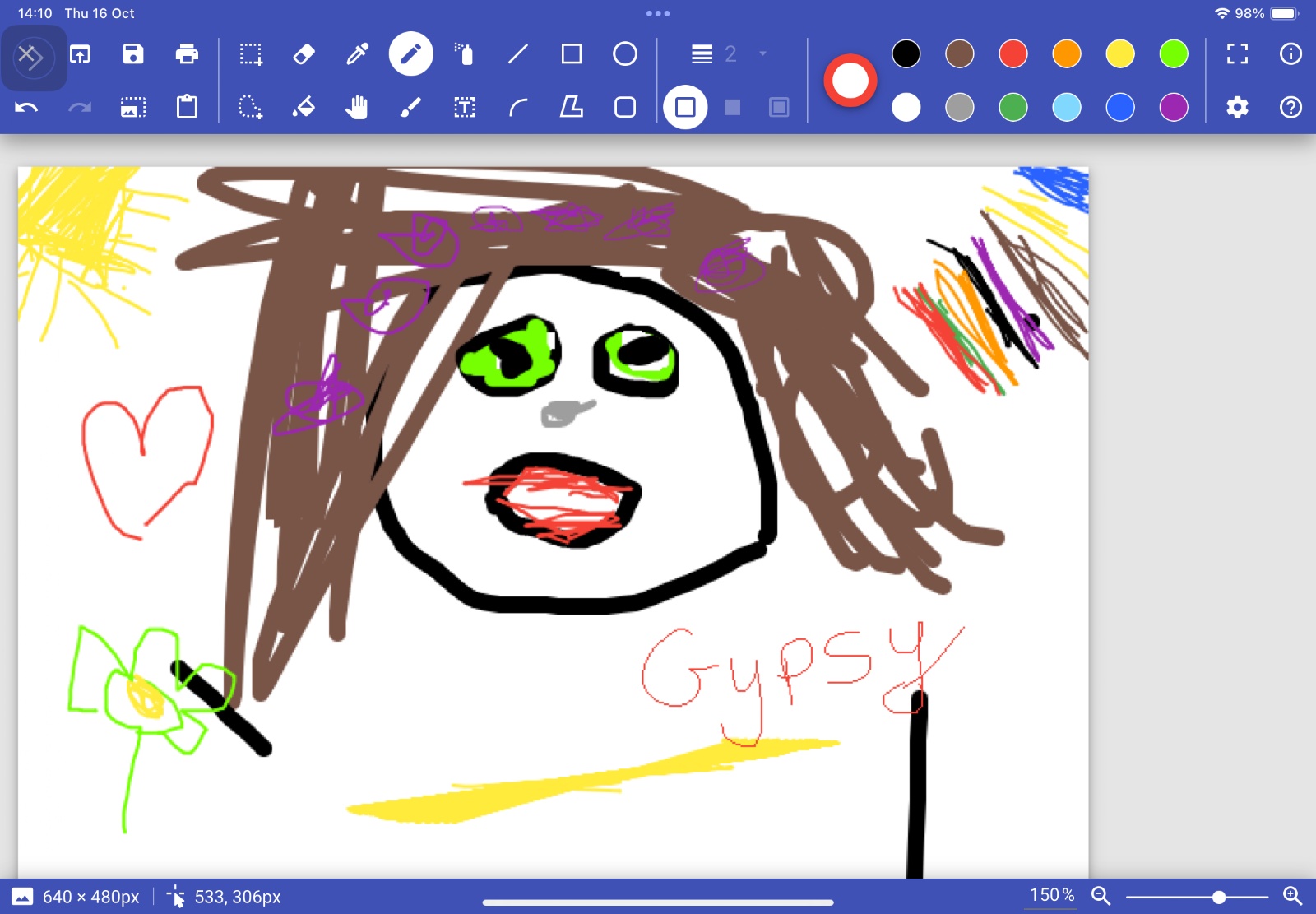This screenshot has width=1316, height=914.
Task: Select the Text tool
Action: pos(465,107)
